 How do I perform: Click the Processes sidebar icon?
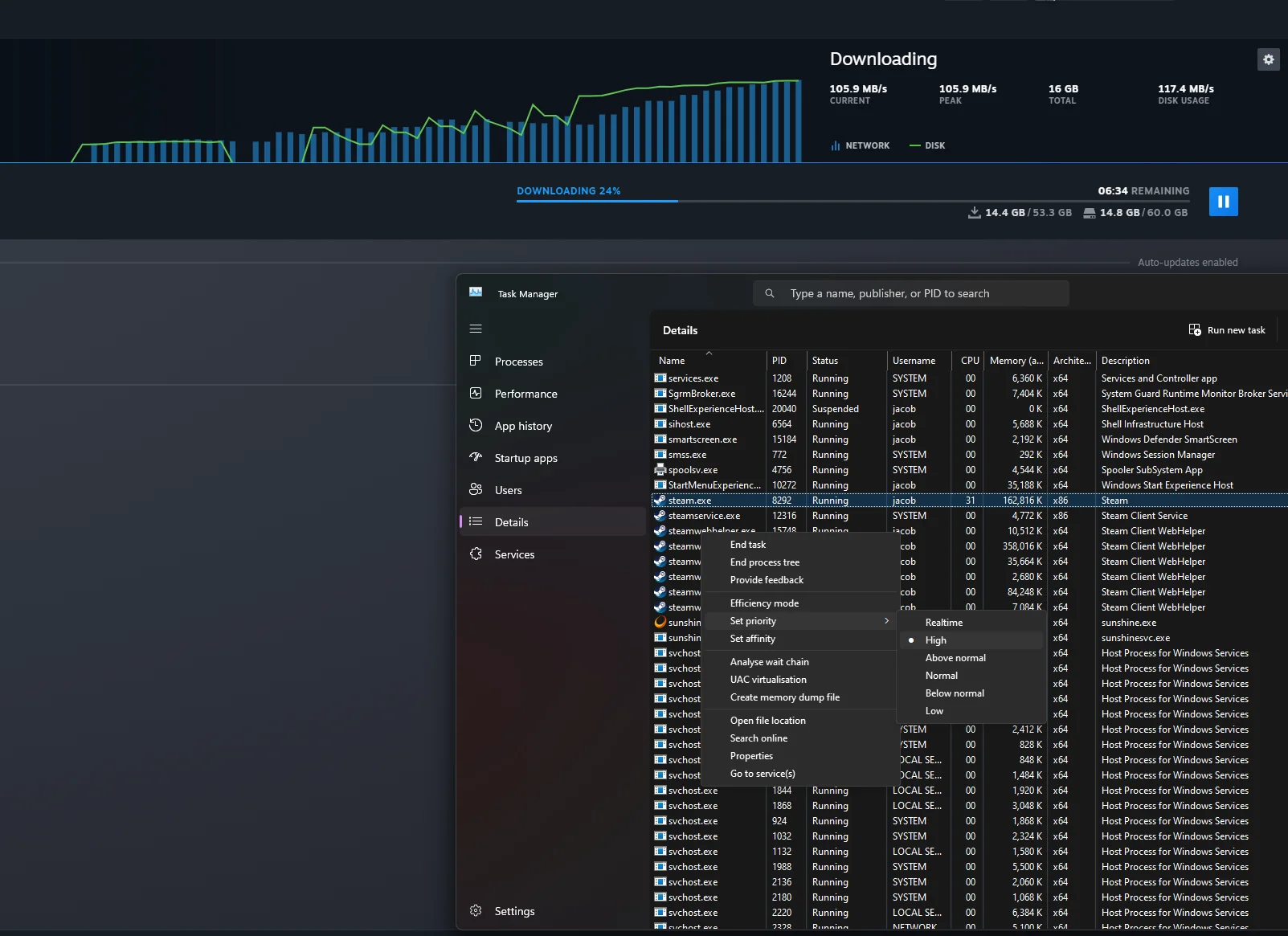476,362
